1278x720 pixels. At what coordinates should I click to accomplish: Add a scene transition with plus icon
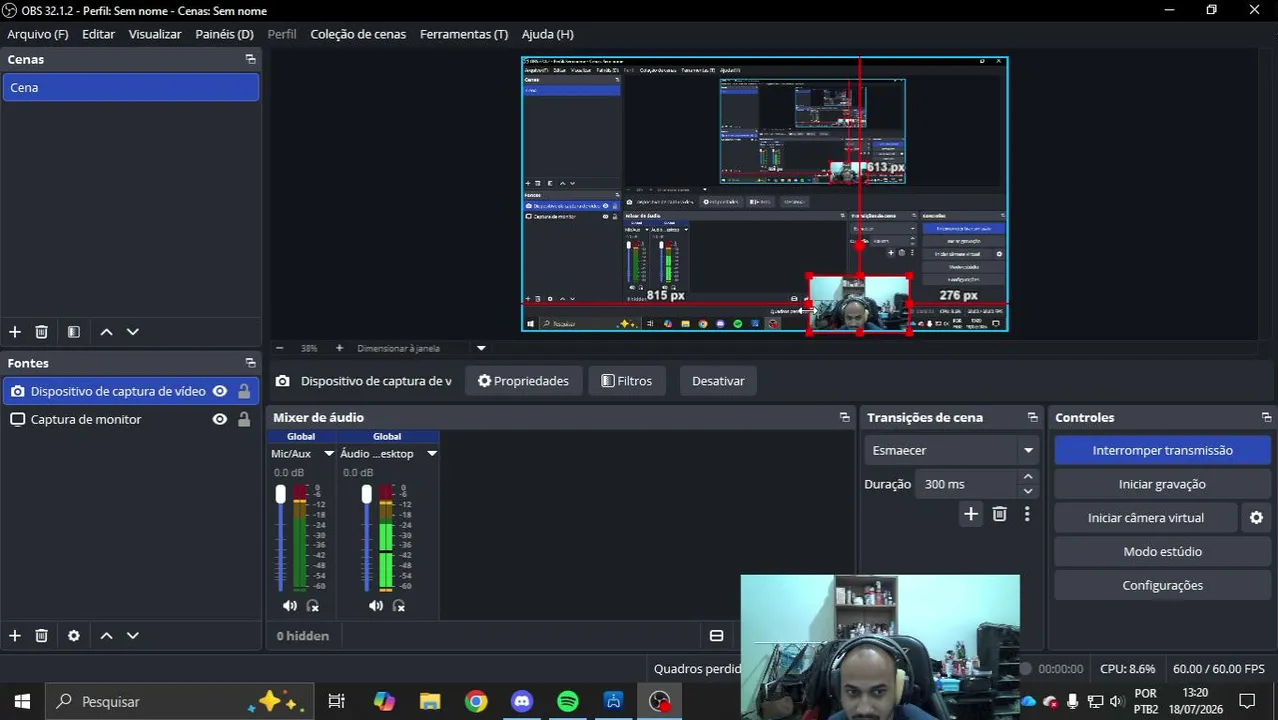tap(970, 514)
